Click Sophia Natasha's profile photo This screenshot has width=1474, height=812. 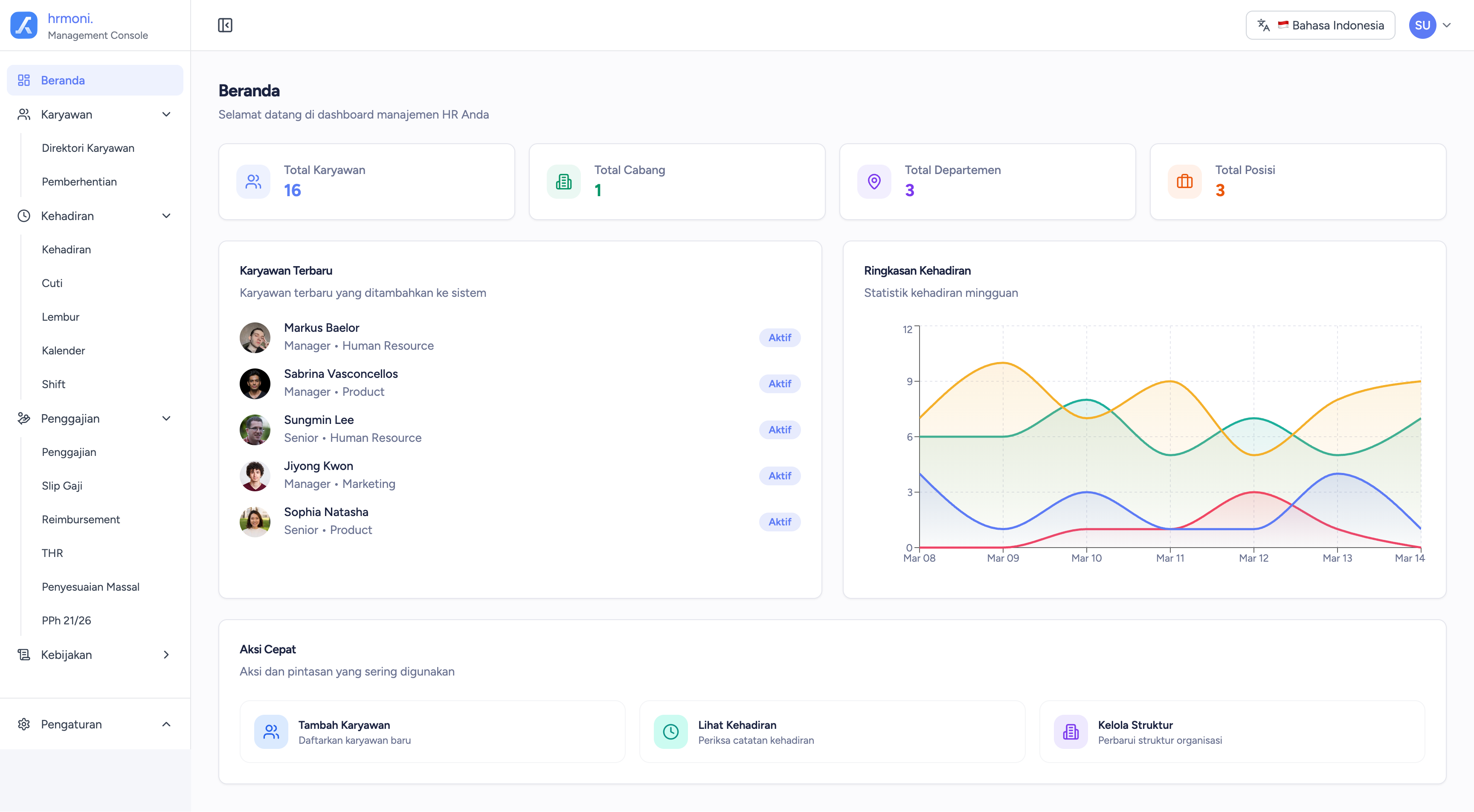click(255, 521)
